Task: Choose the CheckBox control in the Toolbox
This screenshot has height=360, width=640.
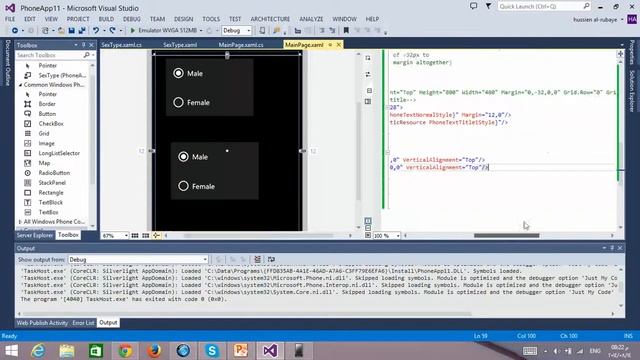Action: [51, 124]
